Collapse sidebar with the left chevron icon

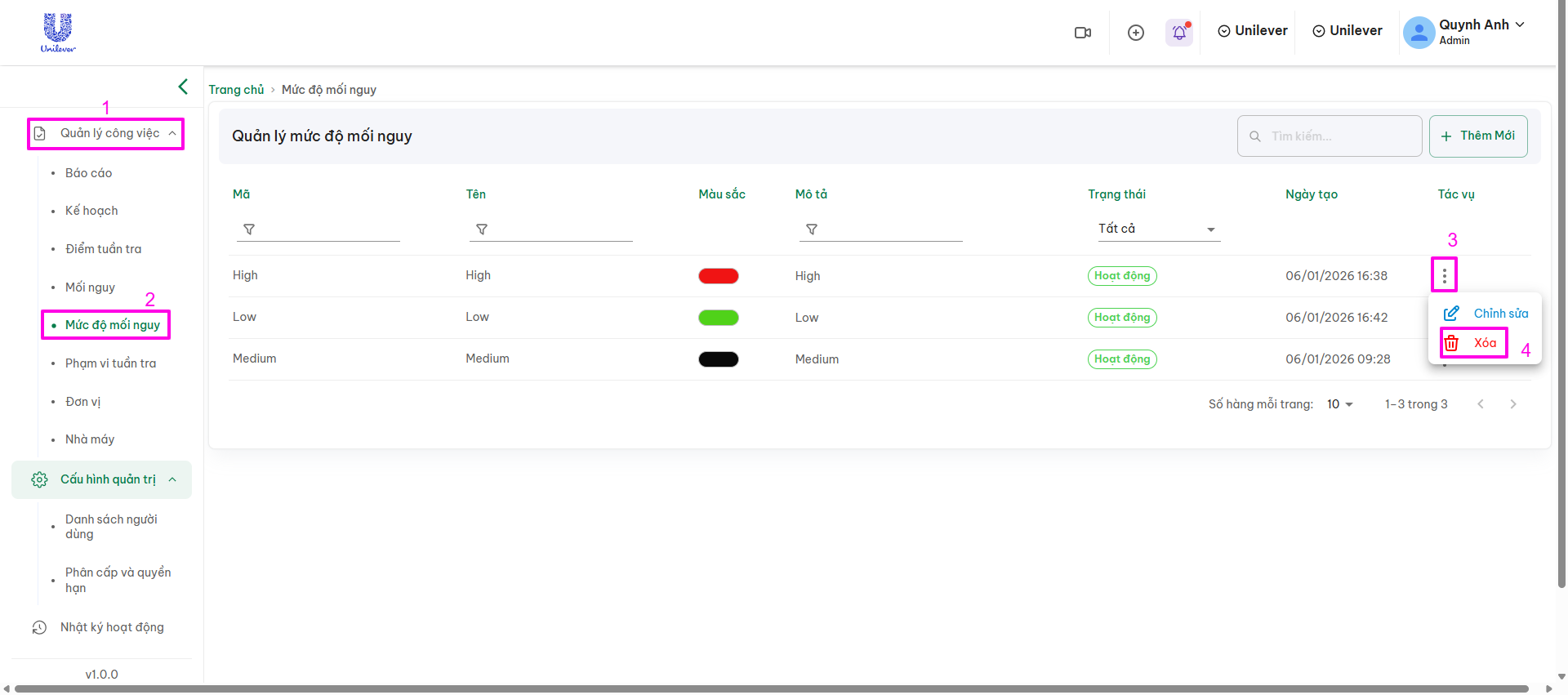pyautogui.click(x=183, y=87)
